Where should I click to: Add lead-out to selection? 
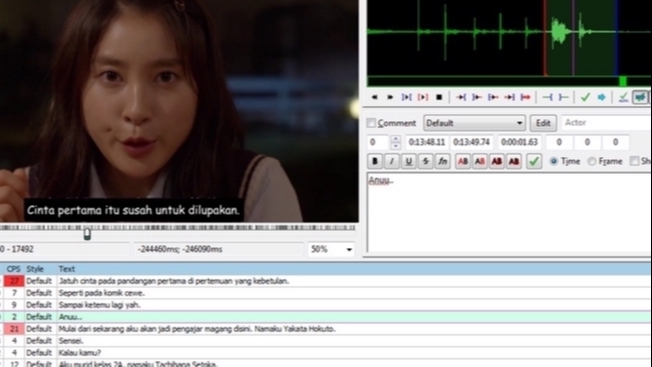[564, 97]
